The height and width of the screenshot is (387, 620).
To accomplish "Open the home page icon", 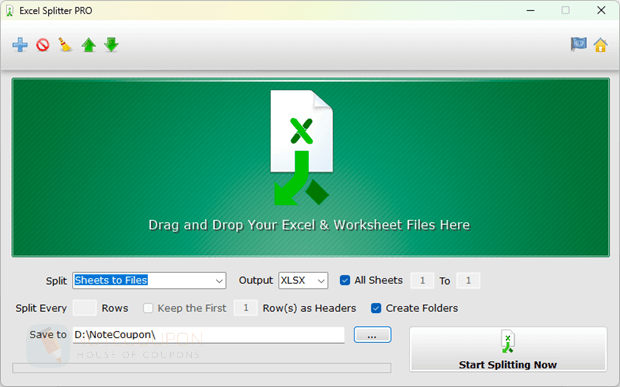I will tap(600, 45).
